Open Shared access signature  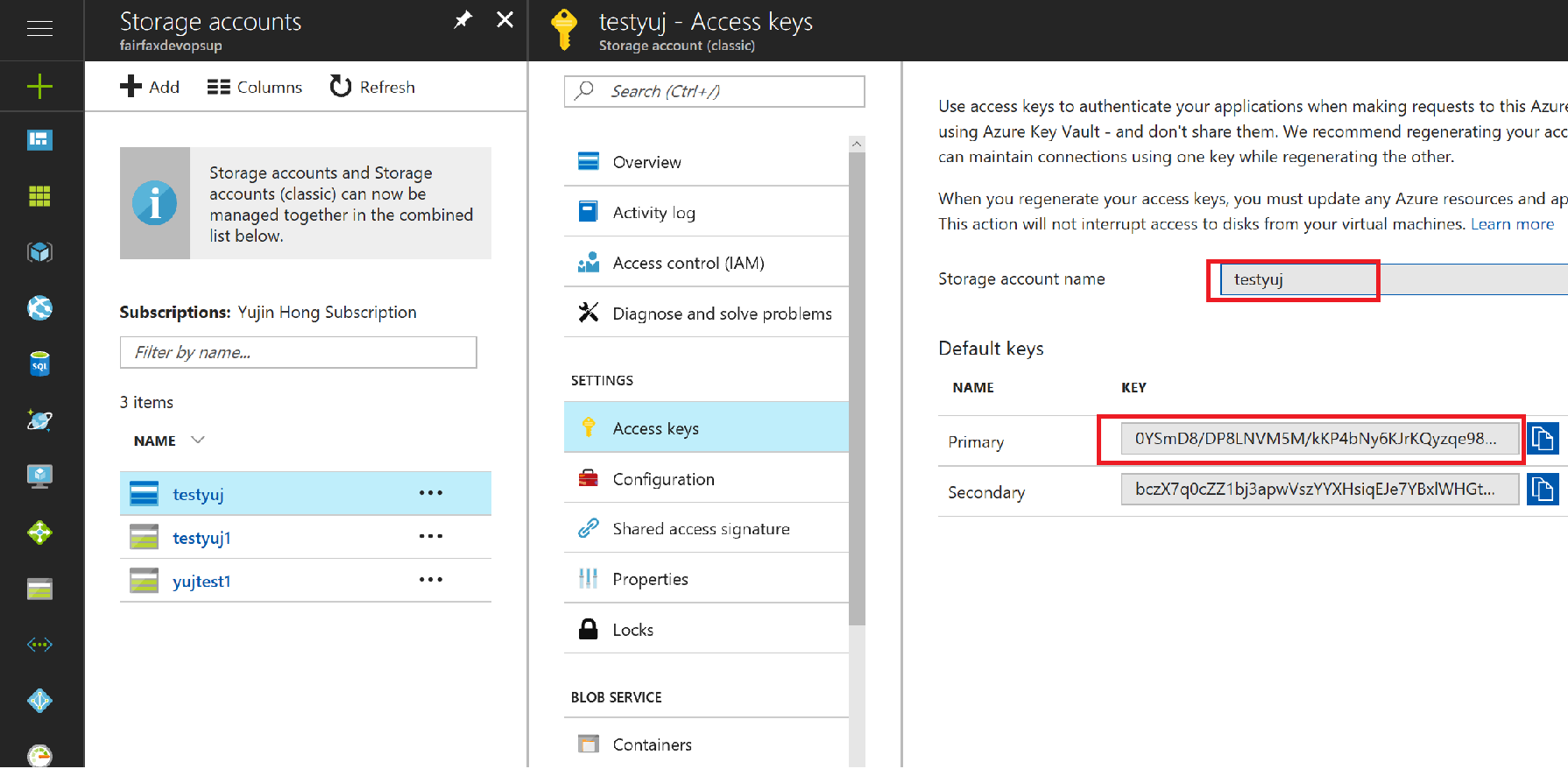tap(707, 528)
